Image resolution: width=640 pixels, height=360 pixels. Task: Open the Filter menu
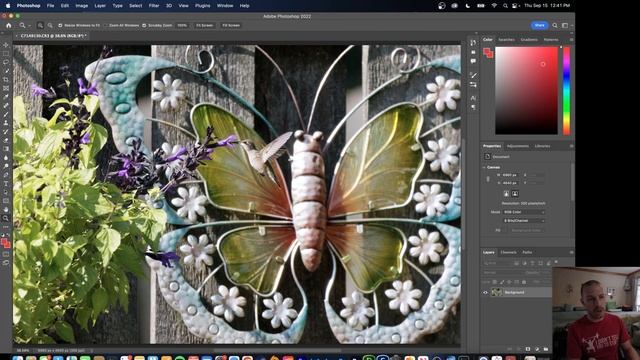154,6
